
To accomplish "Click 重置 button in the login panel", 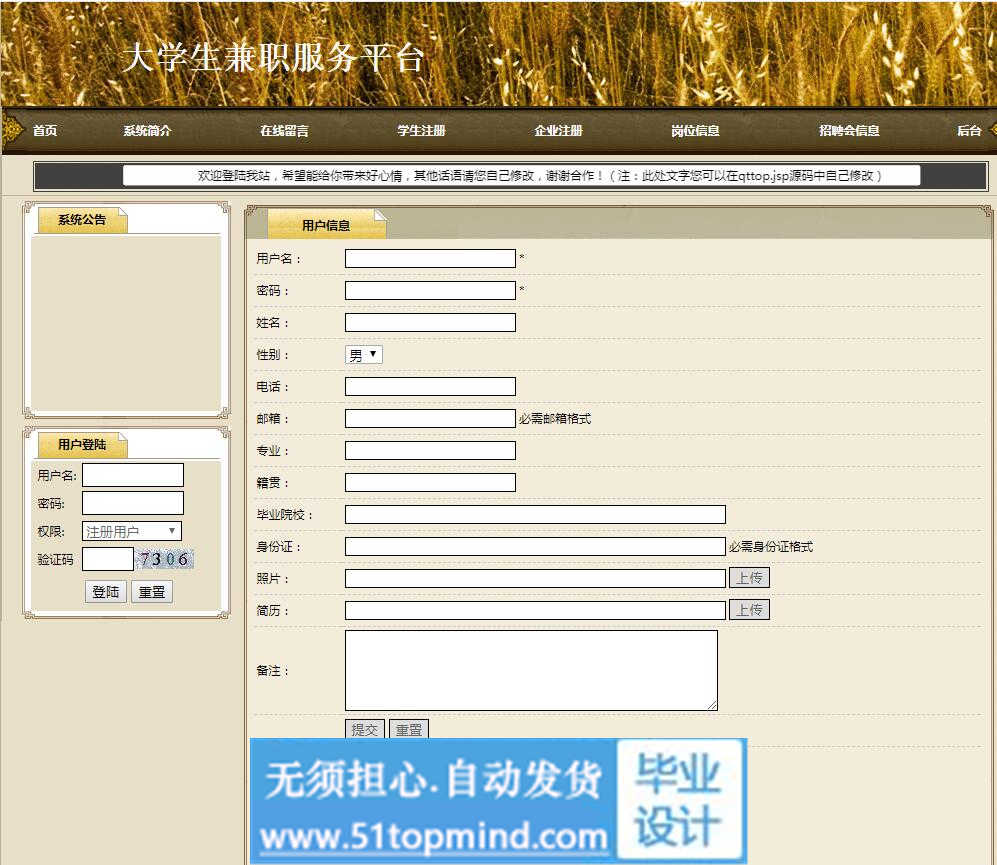I will [x=152, y=592].
